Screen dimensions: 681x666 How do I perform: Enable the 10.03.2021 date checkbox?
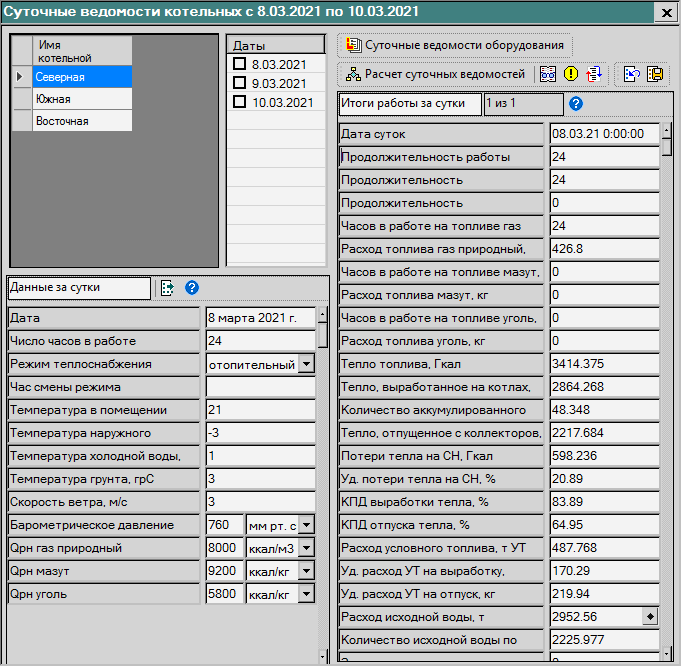click(239, 102)
